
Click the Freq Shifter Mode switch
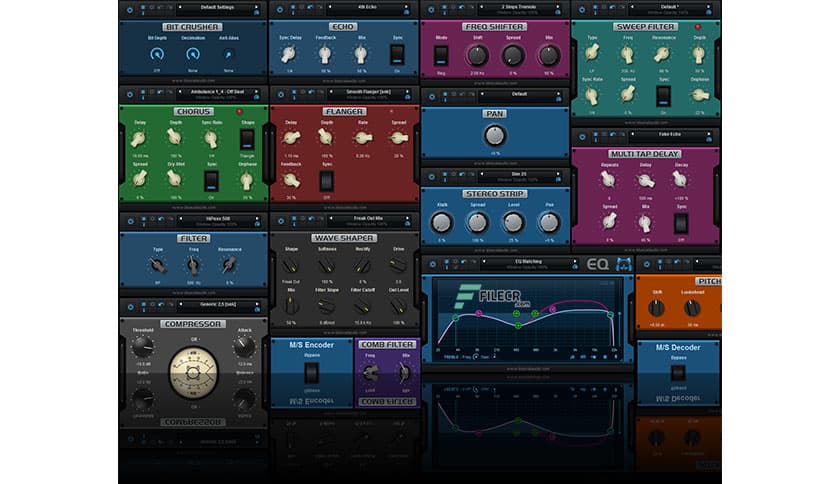coord(441,55)
